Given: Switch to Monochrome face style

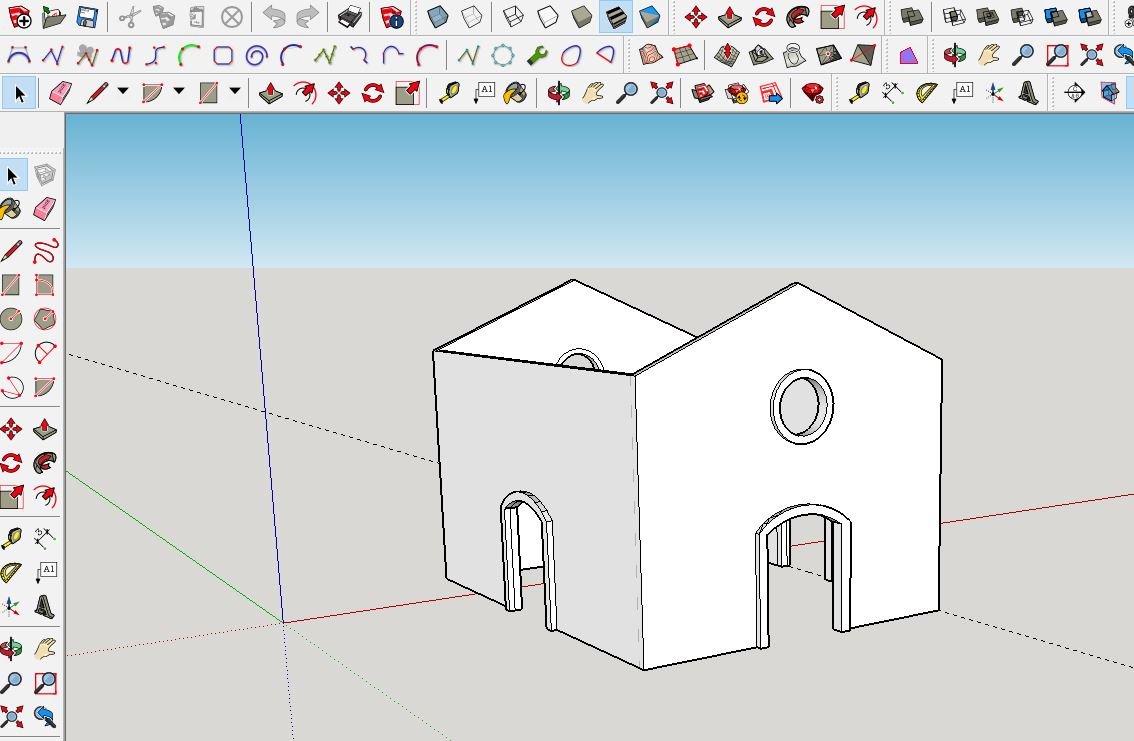Looking at the screenshot, I should click(x=649, y=17).
